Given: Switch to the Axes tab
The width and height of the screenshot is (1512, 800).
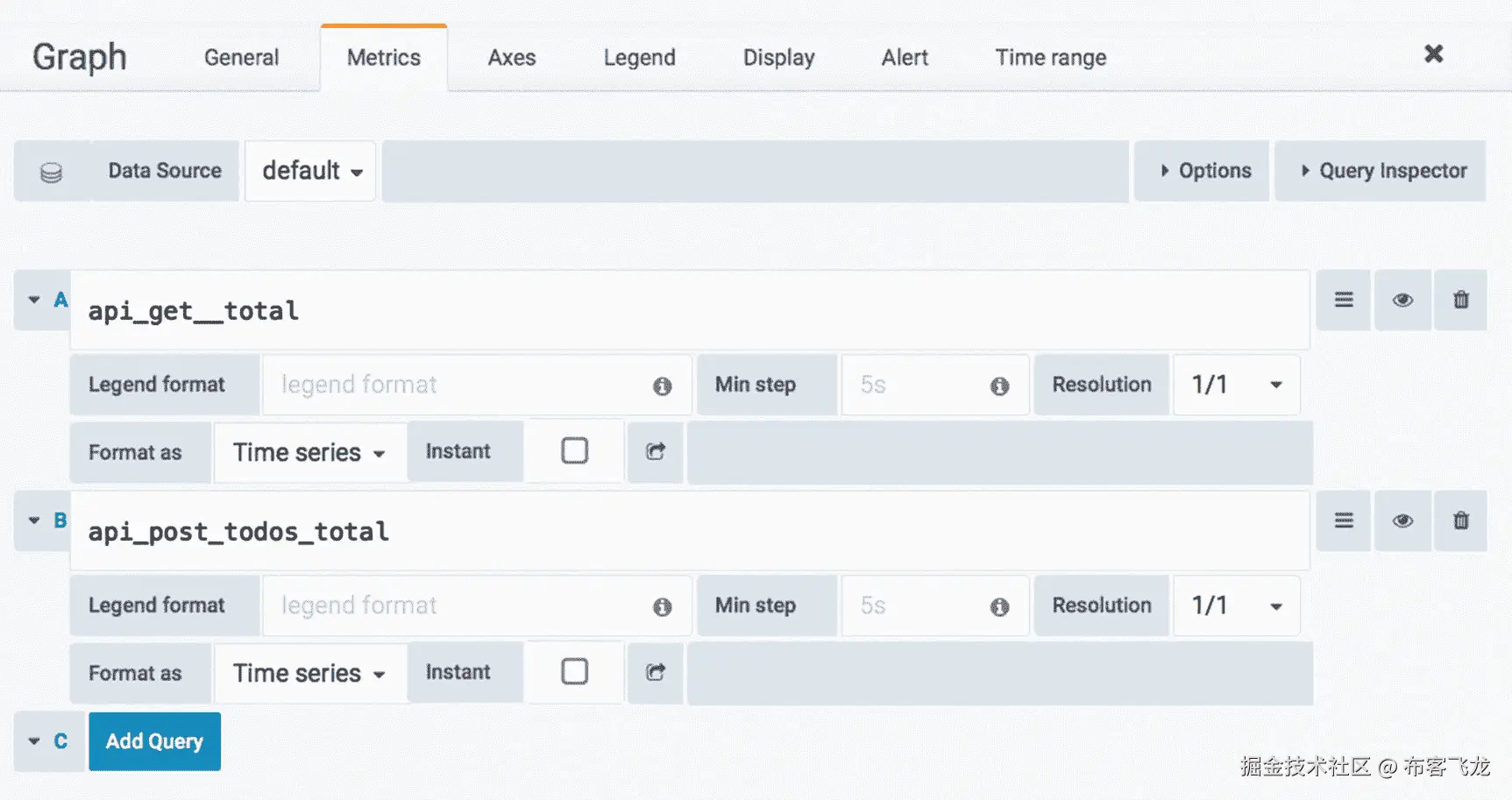Looking at the screenshot, I should (512, 58).
